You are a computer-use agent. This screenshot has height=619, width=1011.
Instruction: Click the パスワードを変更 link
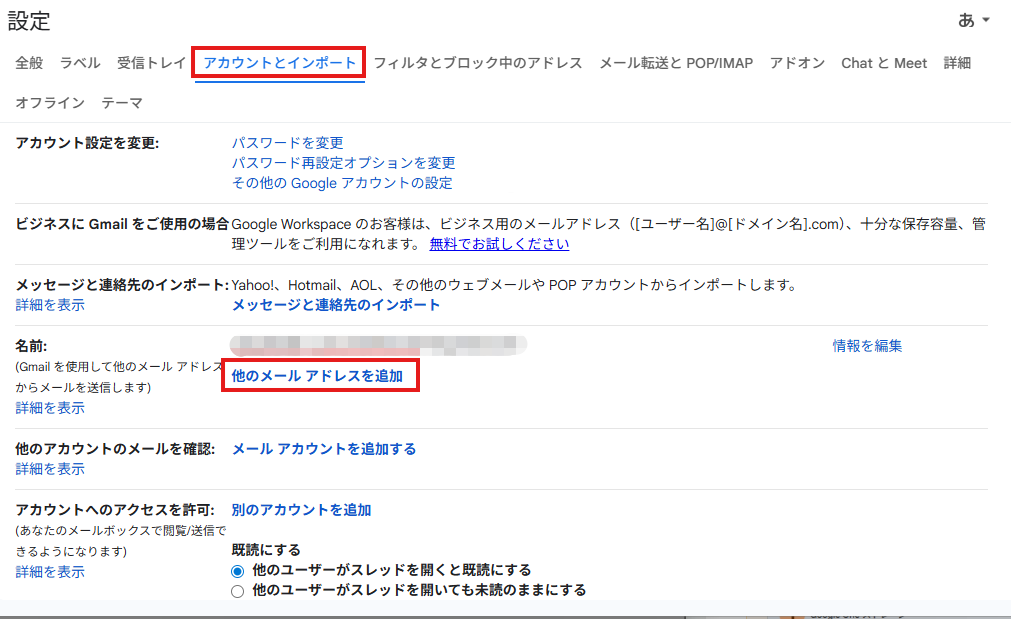click(x=287, y=143)
